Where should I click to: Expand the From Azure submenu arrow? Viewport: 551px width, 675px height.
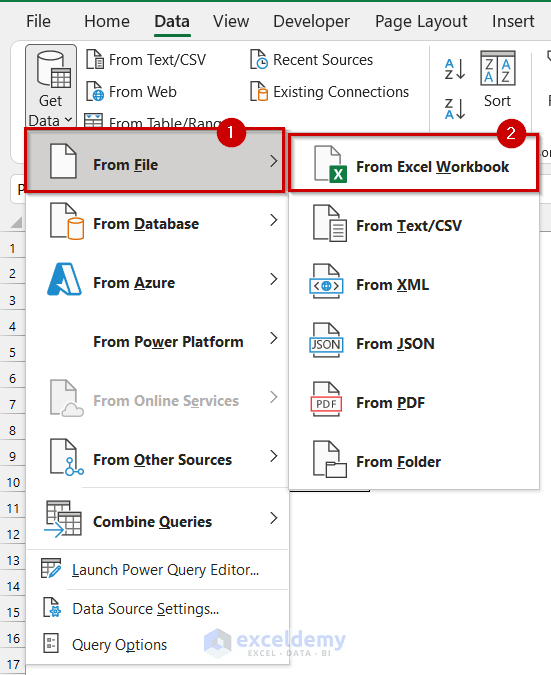(273, 279)
